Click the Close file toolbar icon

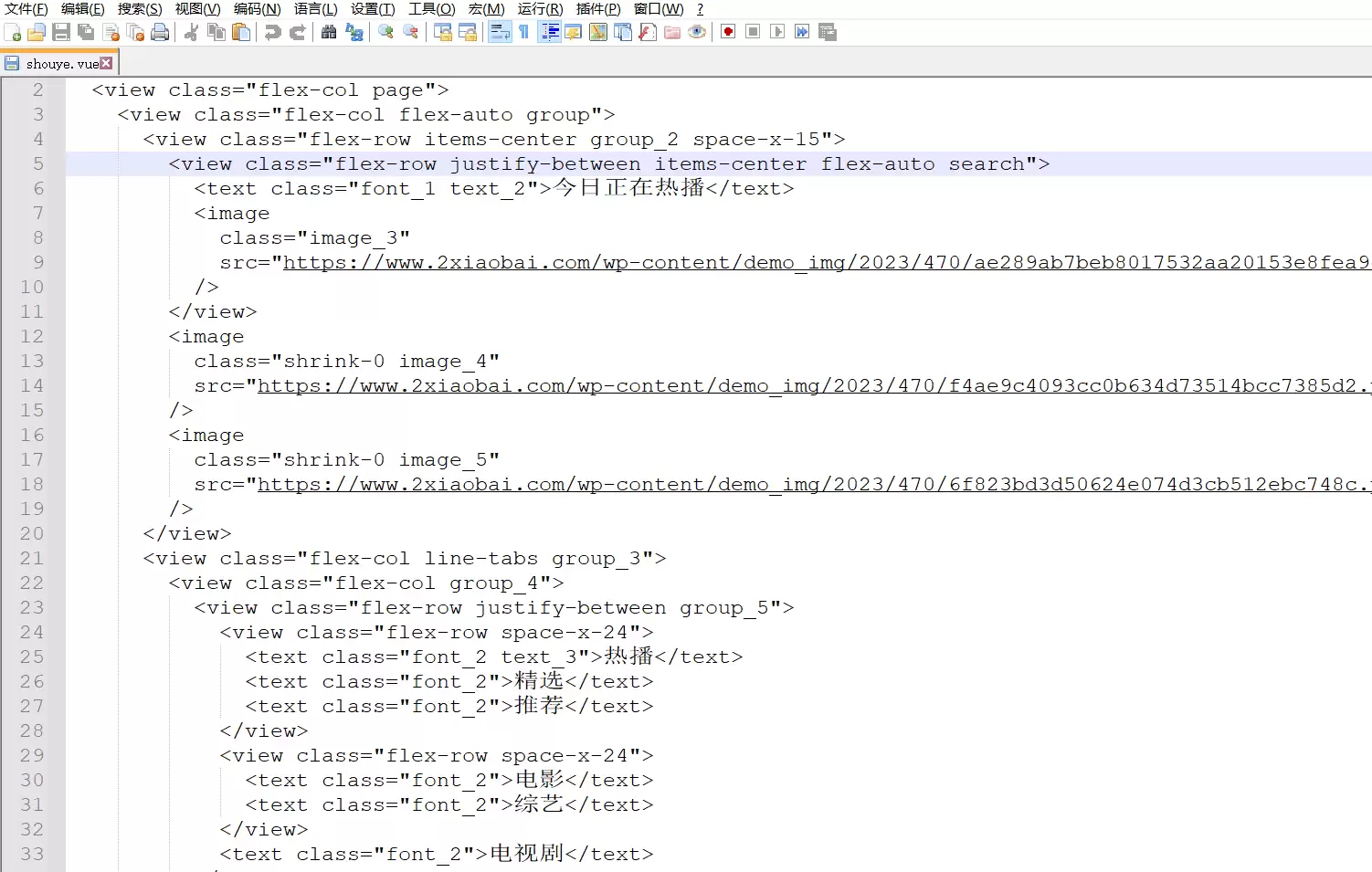[111, 32]
